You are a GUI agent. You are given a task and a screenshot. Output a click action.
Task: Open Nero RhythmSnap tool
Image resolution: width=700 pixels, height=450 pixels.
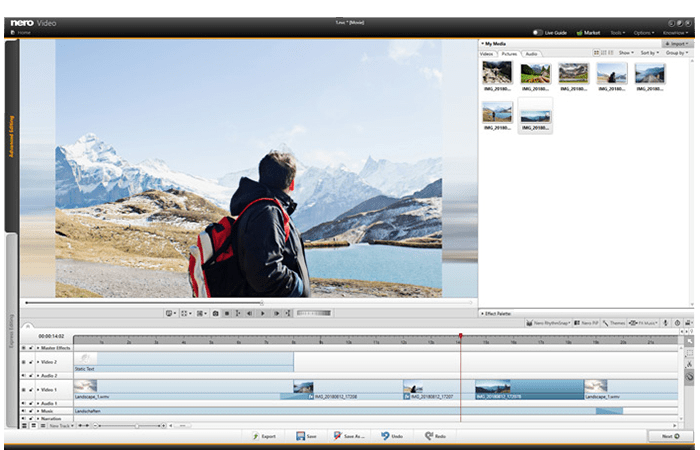(548, 323)
